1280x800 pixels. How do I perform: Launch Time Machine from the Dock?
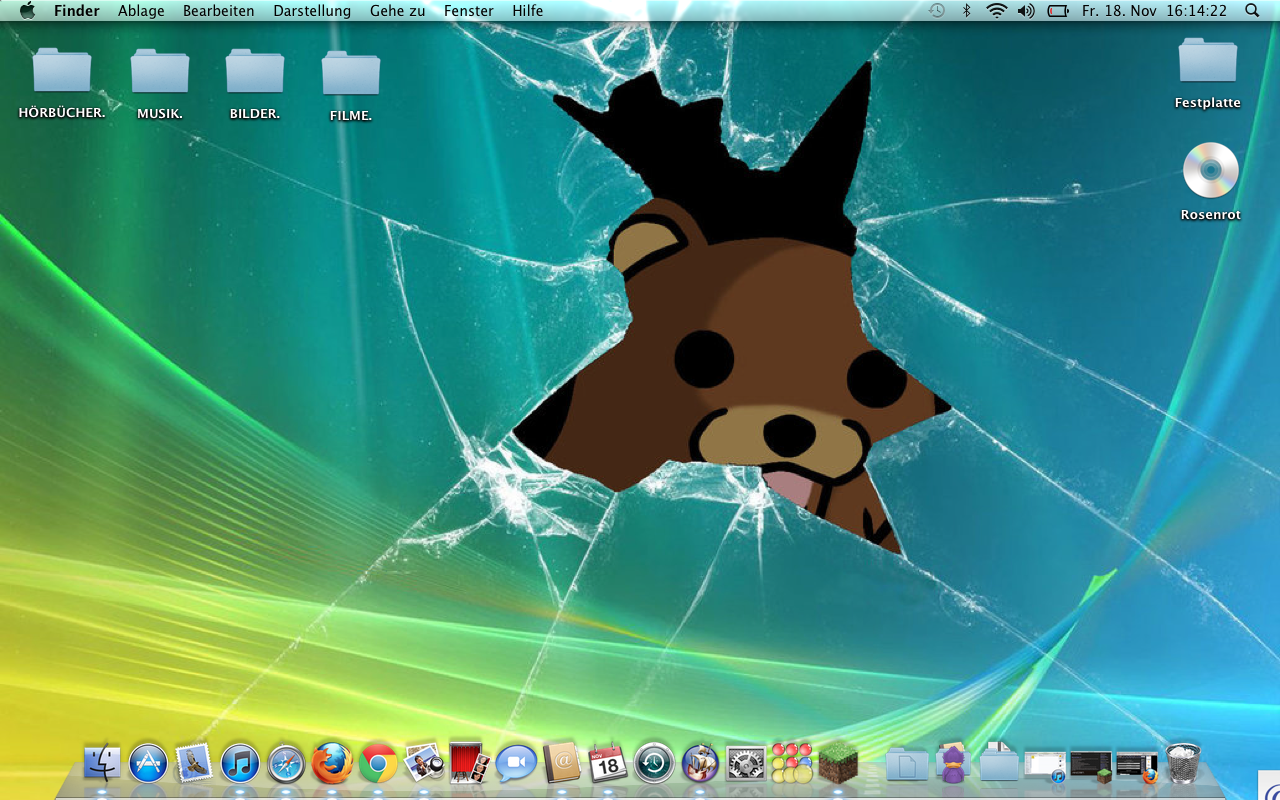(x=654, y=765)
